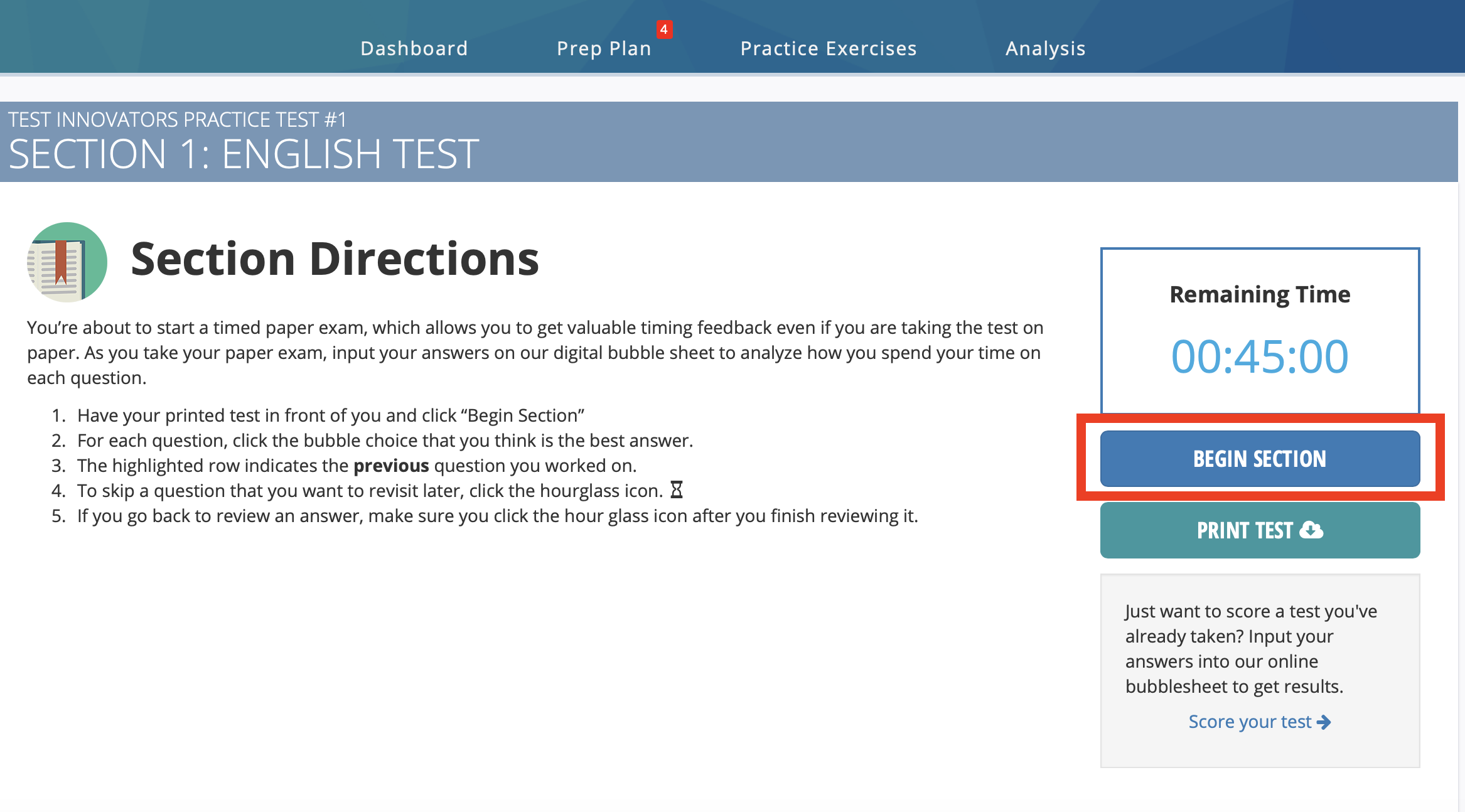This screenshot has width=1465, height=812.
Task: Click the open book Section Directions icon
Action: [67, 262]
